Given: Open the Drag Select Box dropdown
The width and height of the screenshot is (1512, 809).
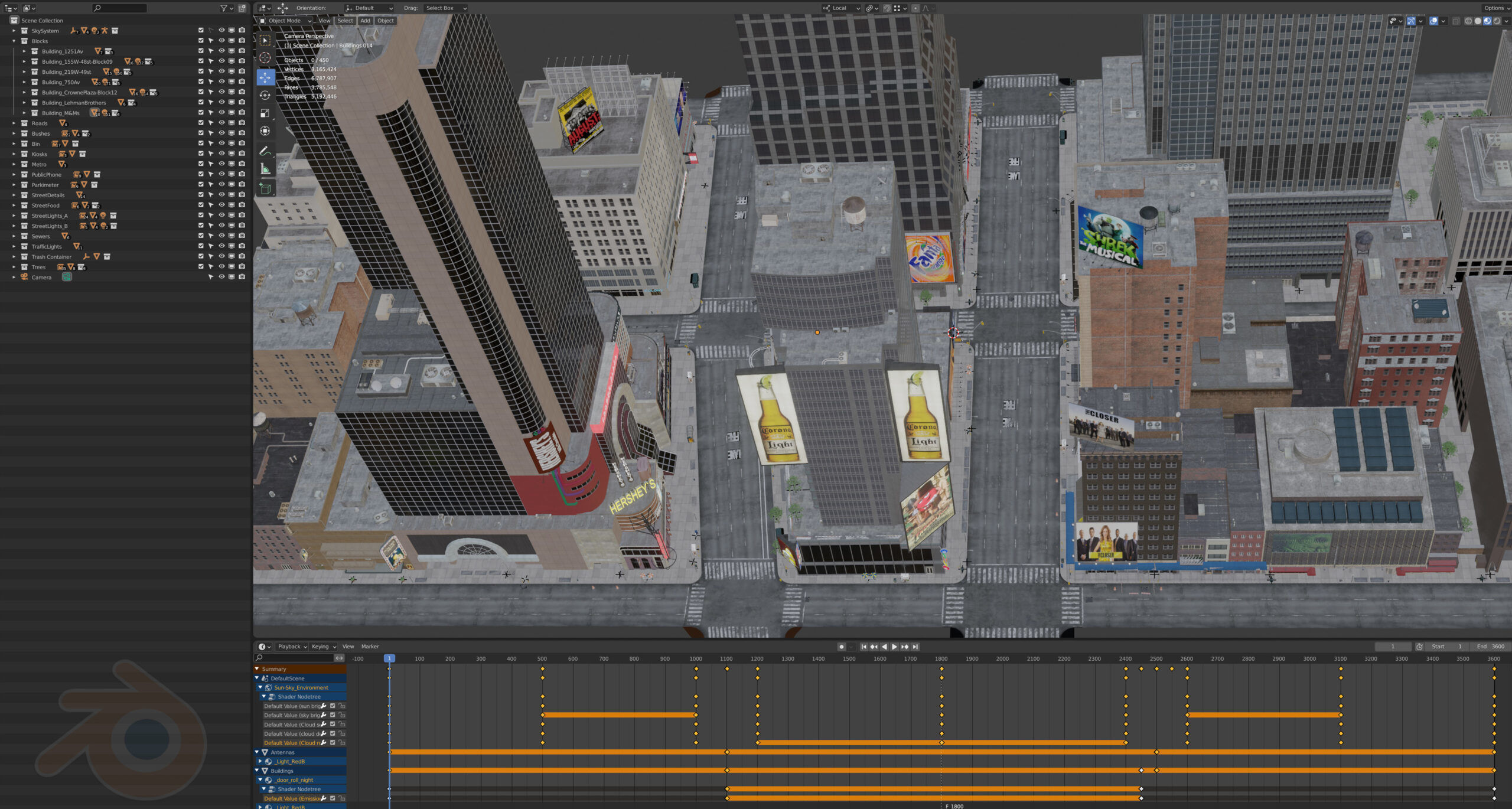Looking at the screenshot, I should [445, 8].
